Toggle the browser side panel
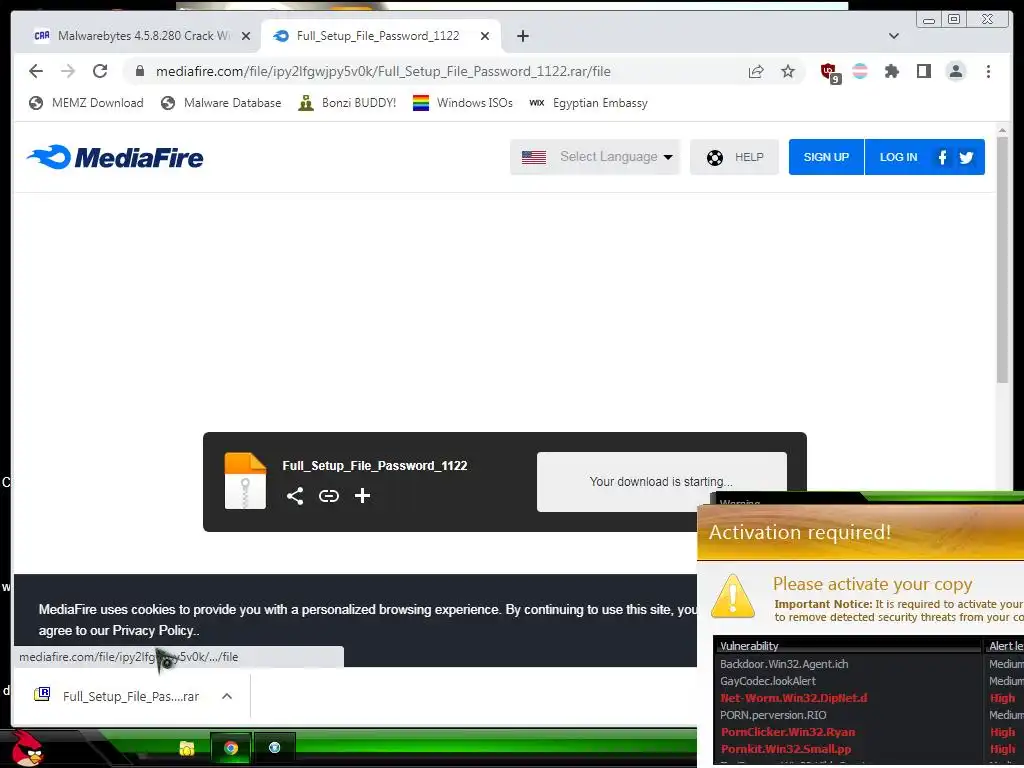The width and height of the screenshot is (1024, 768). (x=923, y=71)
